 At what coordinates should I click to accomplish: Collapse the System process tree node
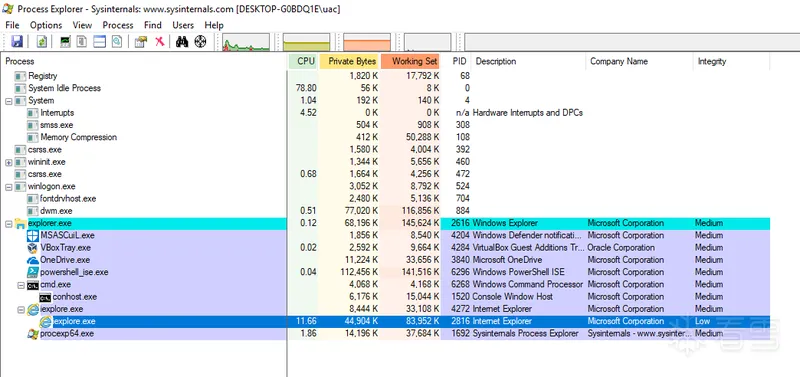pyautogui.click(x=9, y=100)
